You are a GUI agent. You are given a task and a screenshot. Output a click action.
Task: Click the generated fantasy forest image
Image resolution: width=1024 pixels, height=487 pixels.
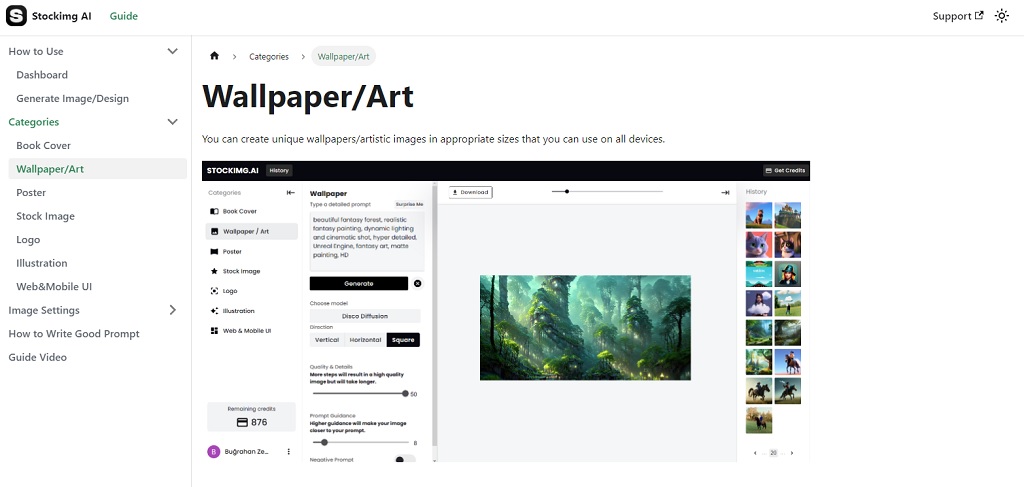585,327
